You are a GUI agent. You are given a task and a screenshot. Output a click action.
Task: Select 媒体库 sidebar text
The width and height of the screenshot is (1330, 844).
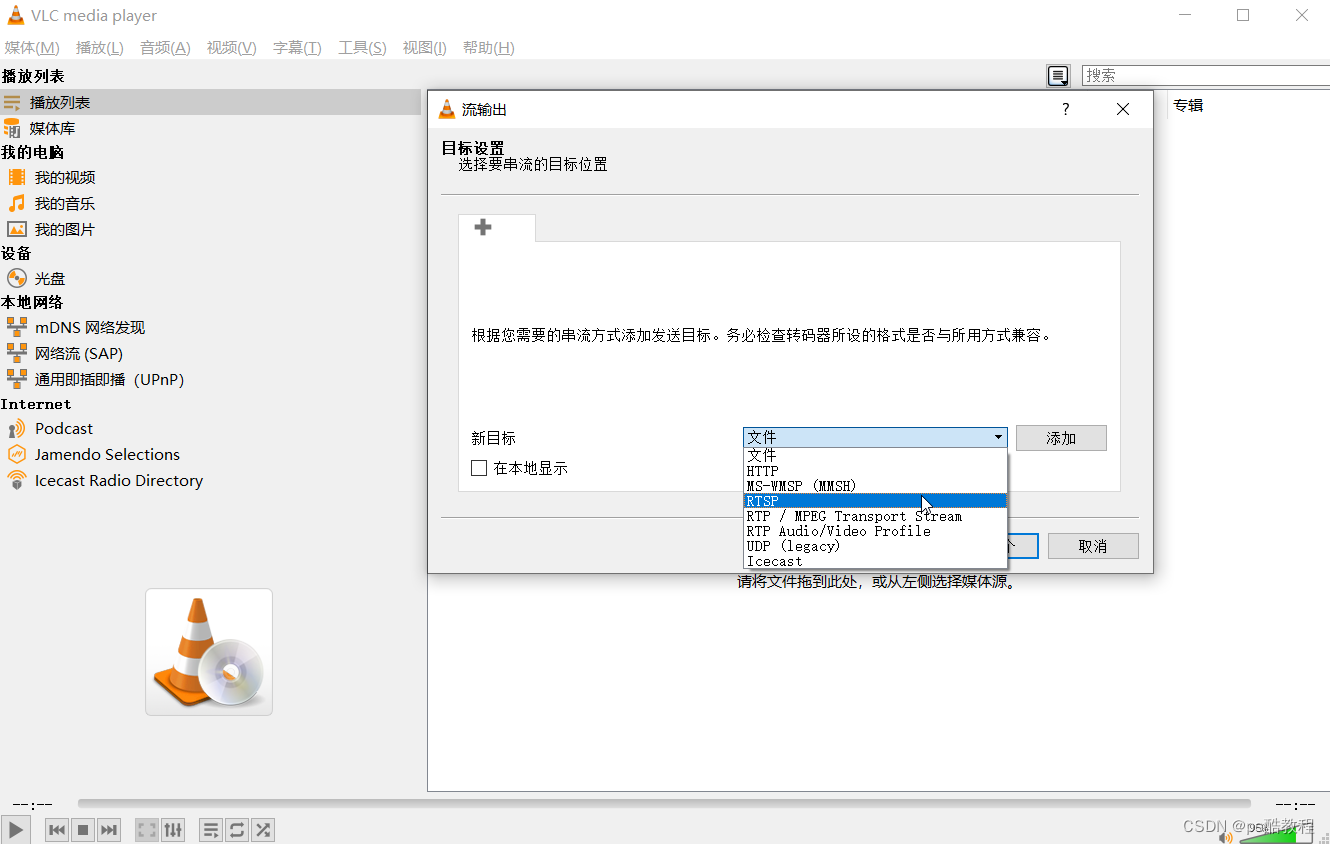click(52, 128)
